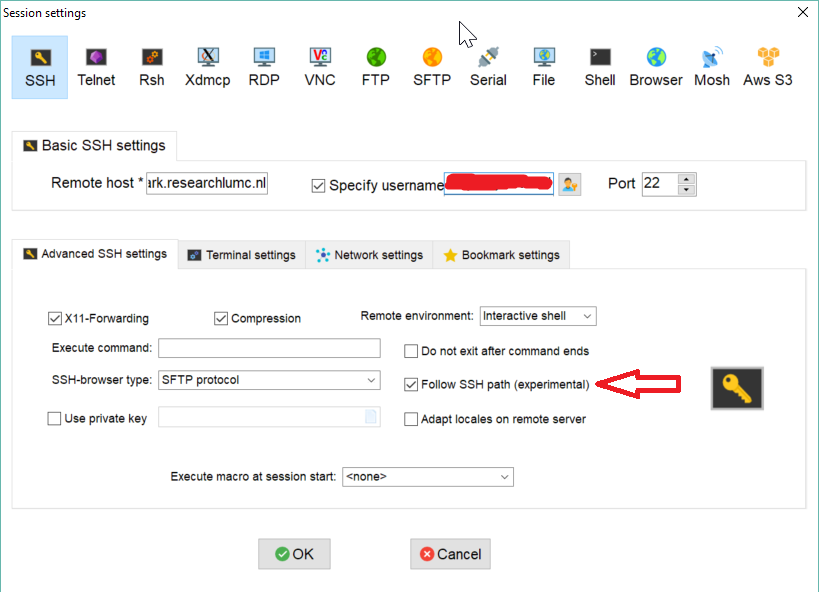Select the Telnet session type icon
Screen dimensions: 819x592
pyautogui.click(x=96, y=67)
